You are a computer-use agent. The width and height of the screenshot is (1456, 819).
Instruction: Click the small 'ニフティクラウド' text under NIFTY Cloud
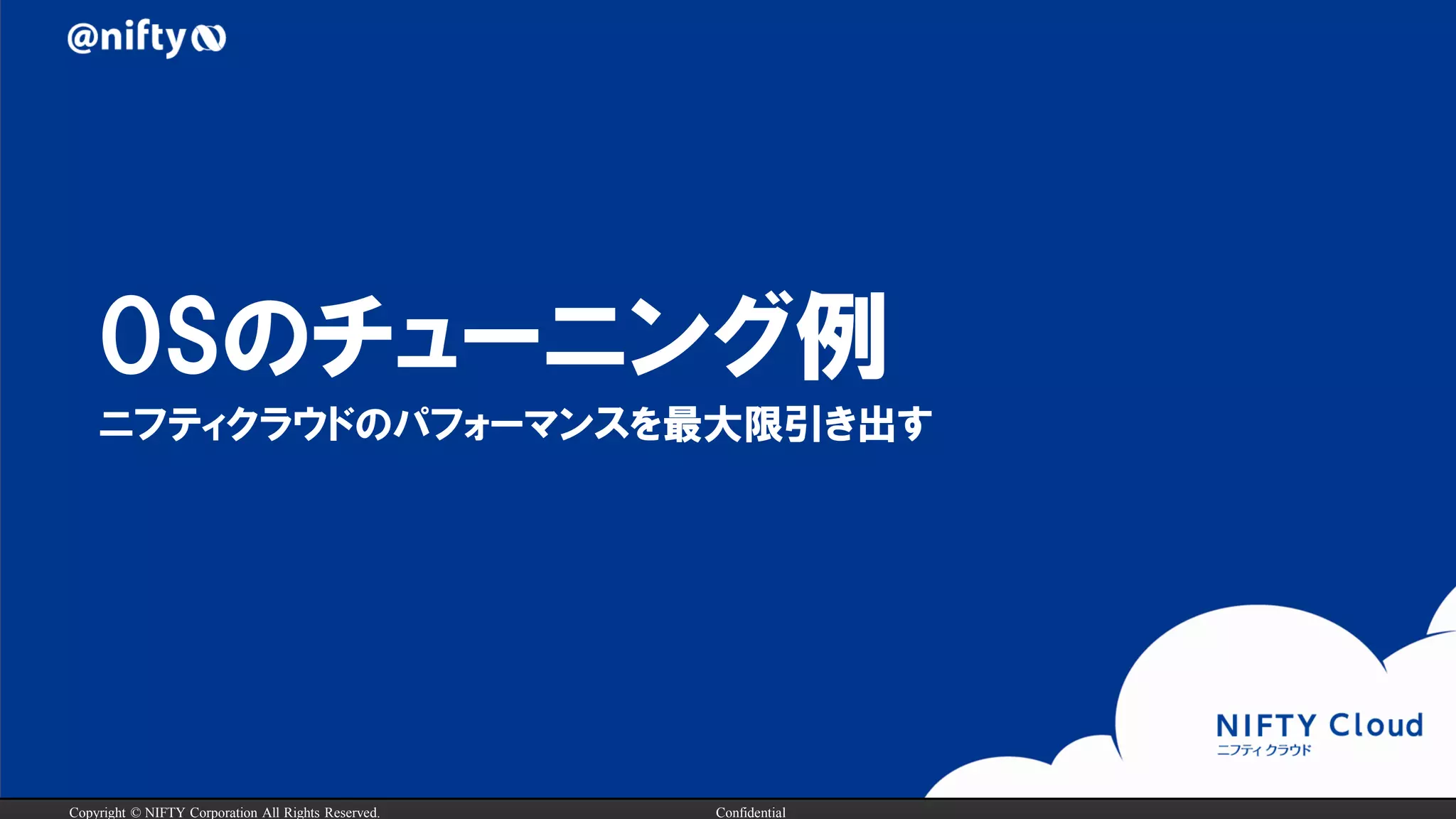point(1264,750)
